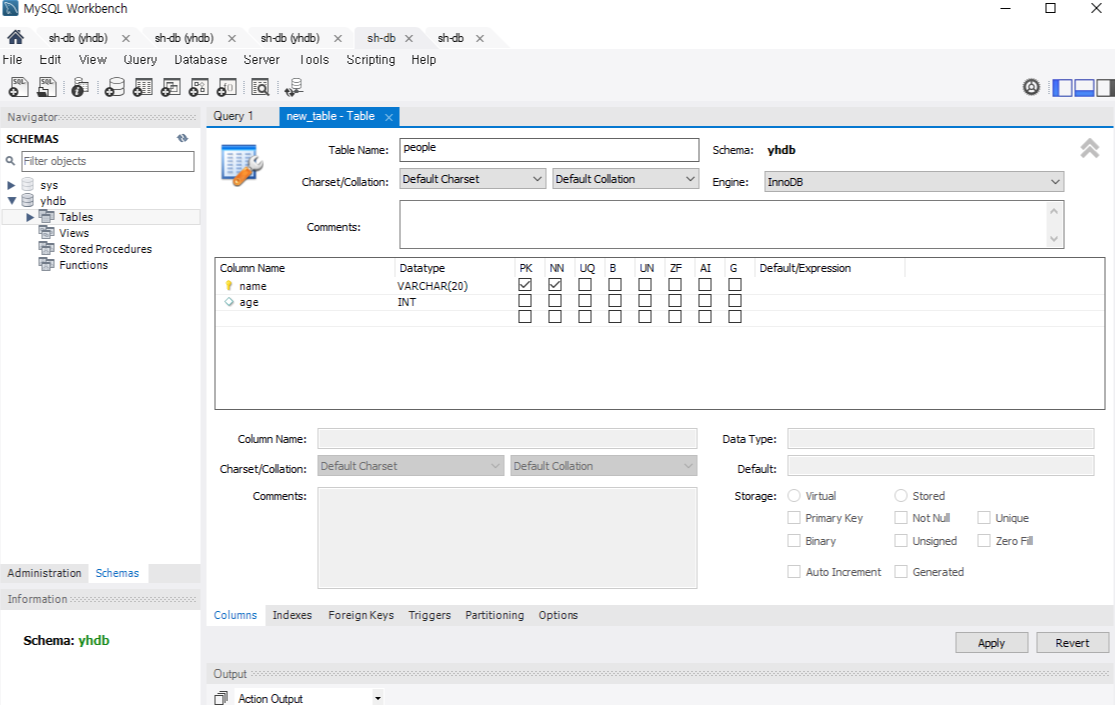Click the sys schema database icon
Image resolution: width=1115 pixels, height=705 pixels.
click(x=28, y=185)
